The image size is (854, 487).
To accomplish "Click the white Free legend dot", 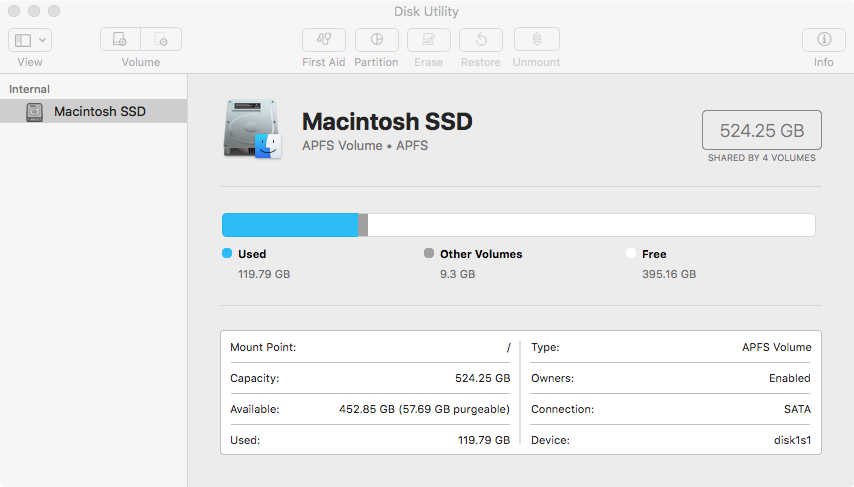I will [x=631, y=253].
